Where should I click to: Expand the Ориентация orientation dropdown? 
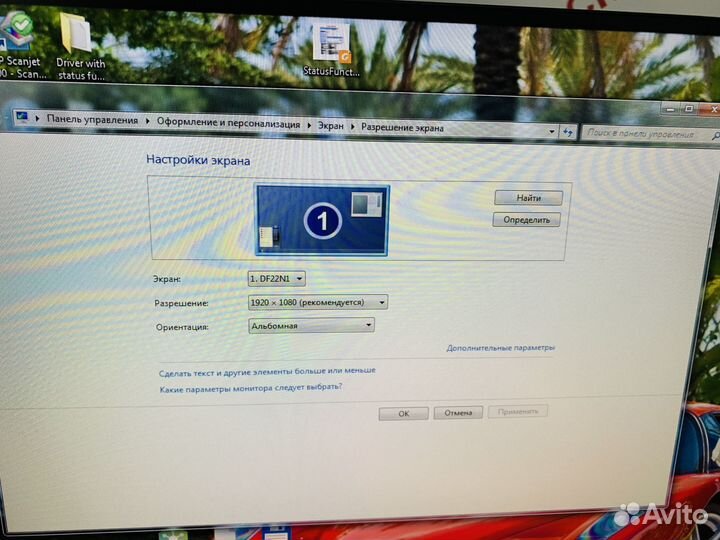coord(311,325)
